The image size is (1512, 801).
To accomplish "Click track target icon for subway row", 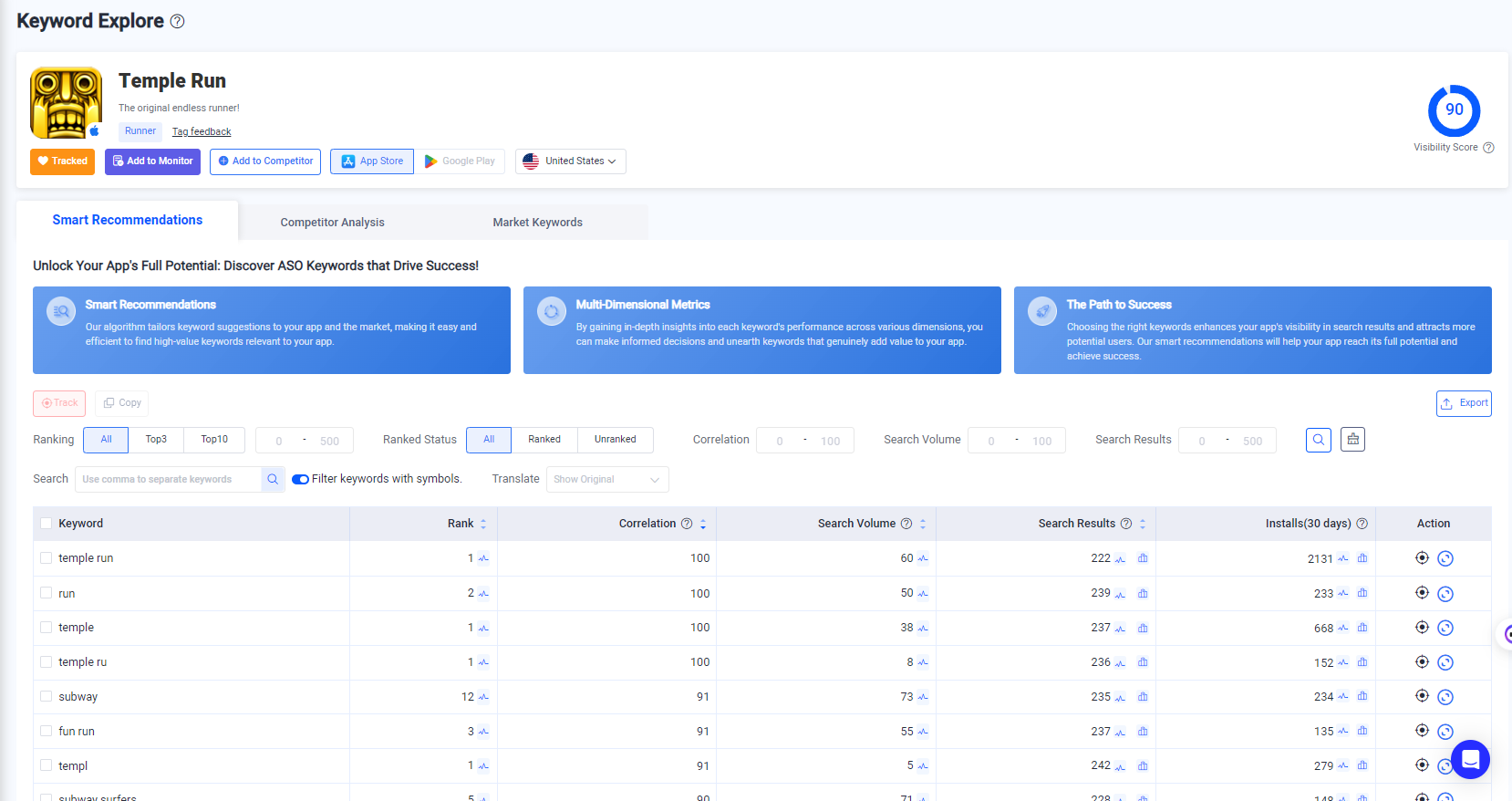I will 1422,696.
